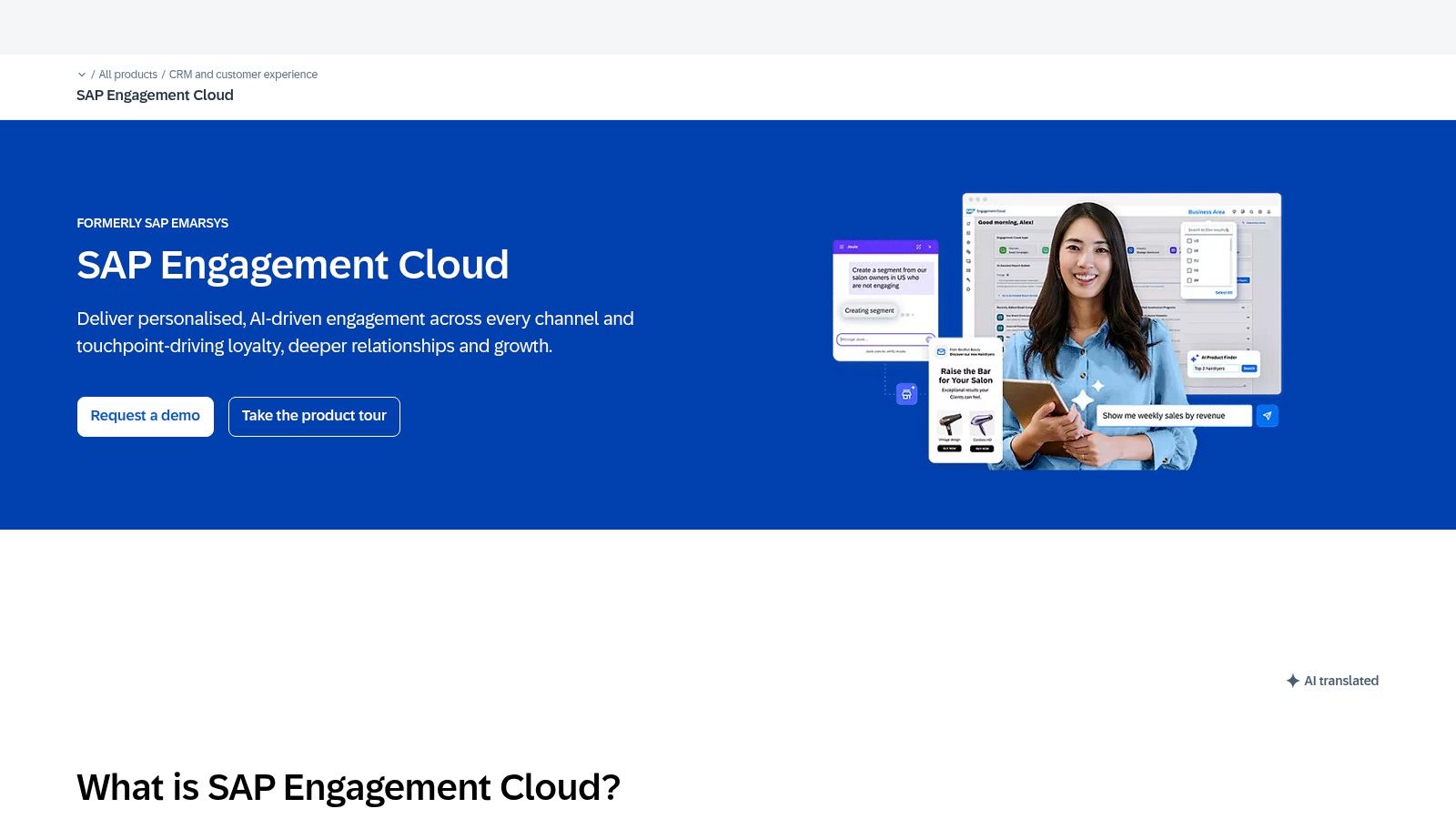
Task: Click the "What is SAP Engagement Cloud?" heading
Action: coord(349,787)
